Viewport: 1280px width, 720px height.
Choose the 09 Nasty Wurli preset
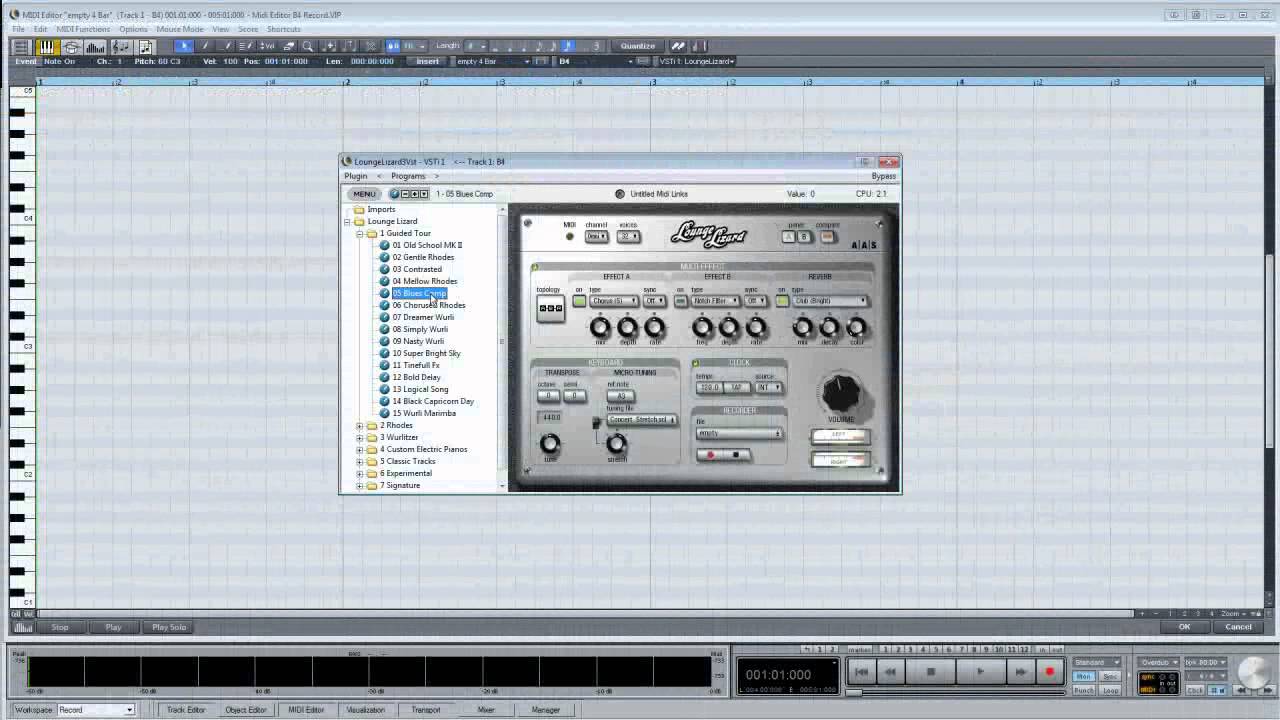418,341
